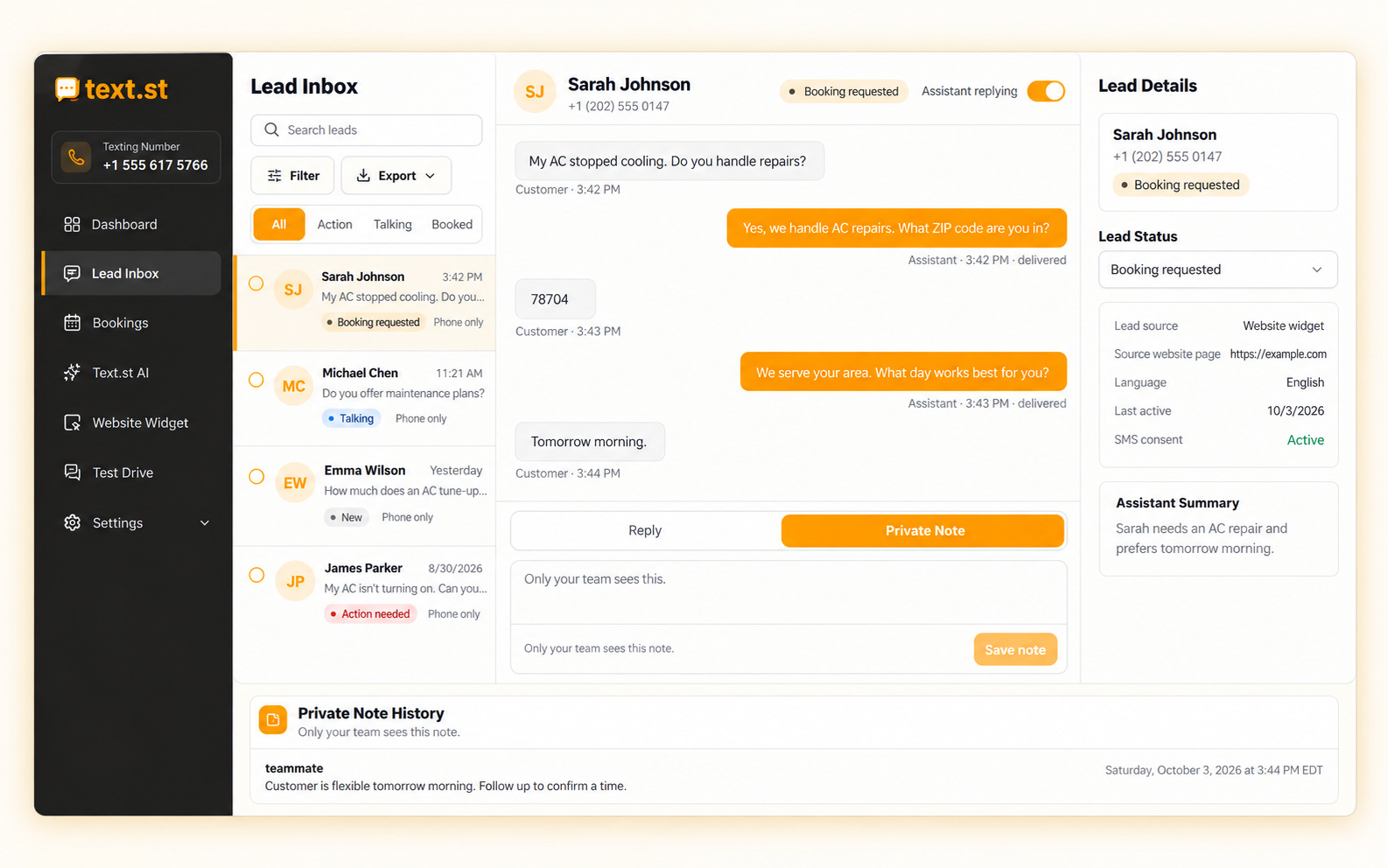The height and width of the screenshot is (868, 1388).
Task: Select the radio circle for Sarah Johnson
Action: coord(256,283)
